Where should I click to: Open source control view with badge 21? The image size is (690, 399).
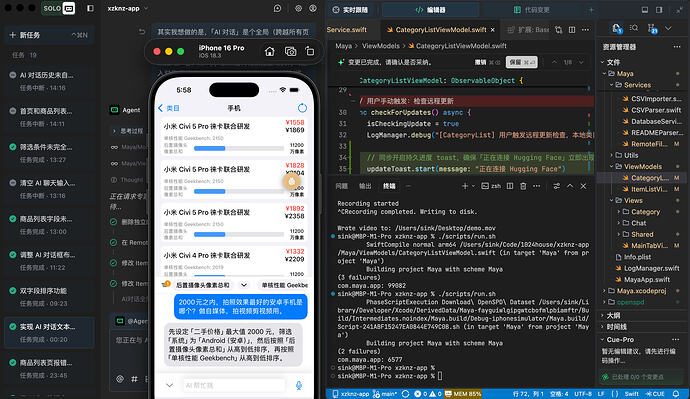point(652,29)
